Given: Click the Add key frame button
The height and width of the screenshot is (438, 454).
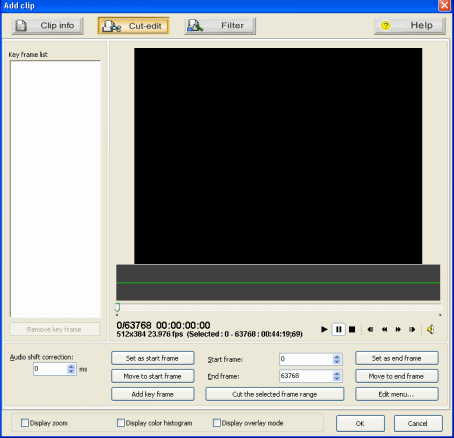Looking at the screenshot, I should [153, 394].
